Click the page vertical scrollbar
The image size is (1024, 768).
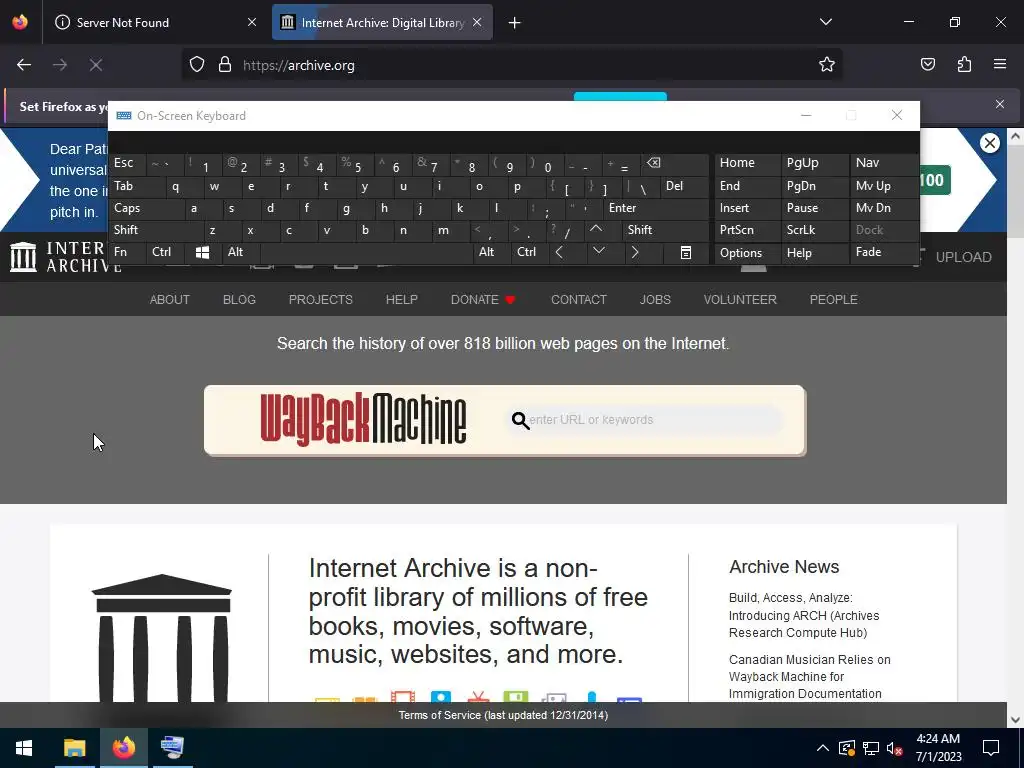click(1015, 428)
